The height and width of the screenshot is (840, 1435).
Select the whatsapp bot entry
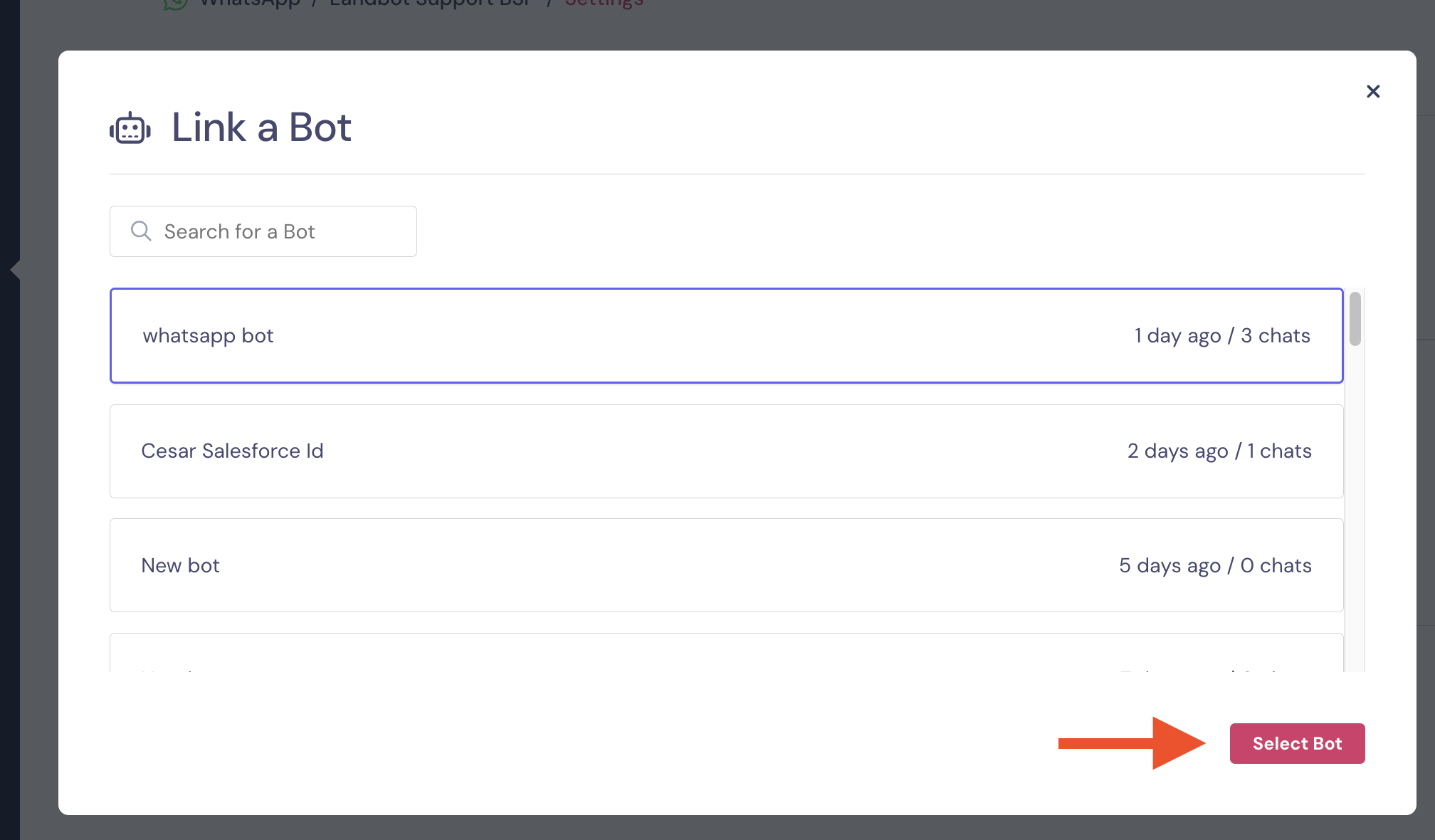click(x=726, y=335)
